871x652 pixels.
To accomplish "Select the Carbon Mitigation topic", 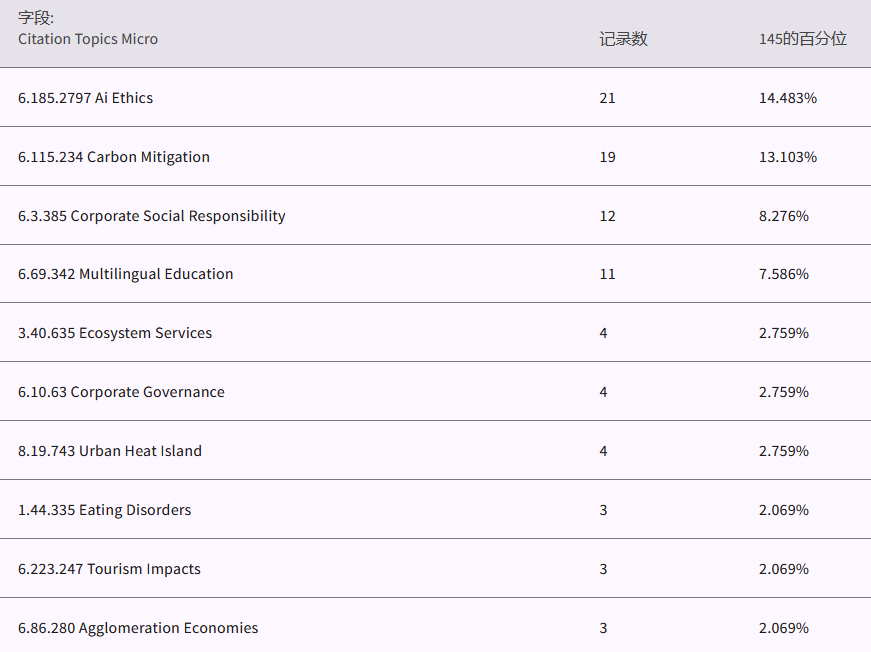I will [114, 157].
